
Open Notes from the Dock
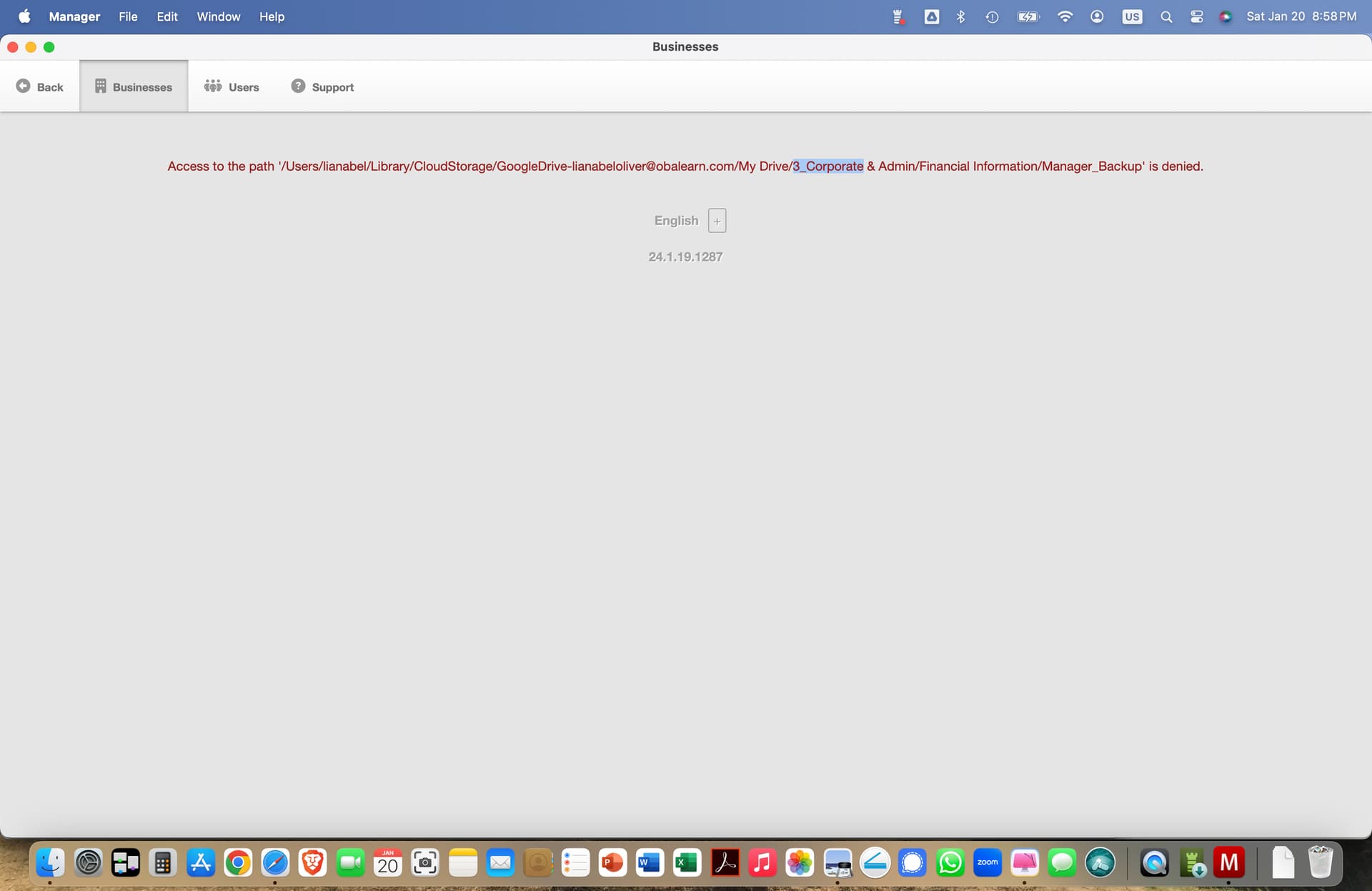[x=462, y=862]
